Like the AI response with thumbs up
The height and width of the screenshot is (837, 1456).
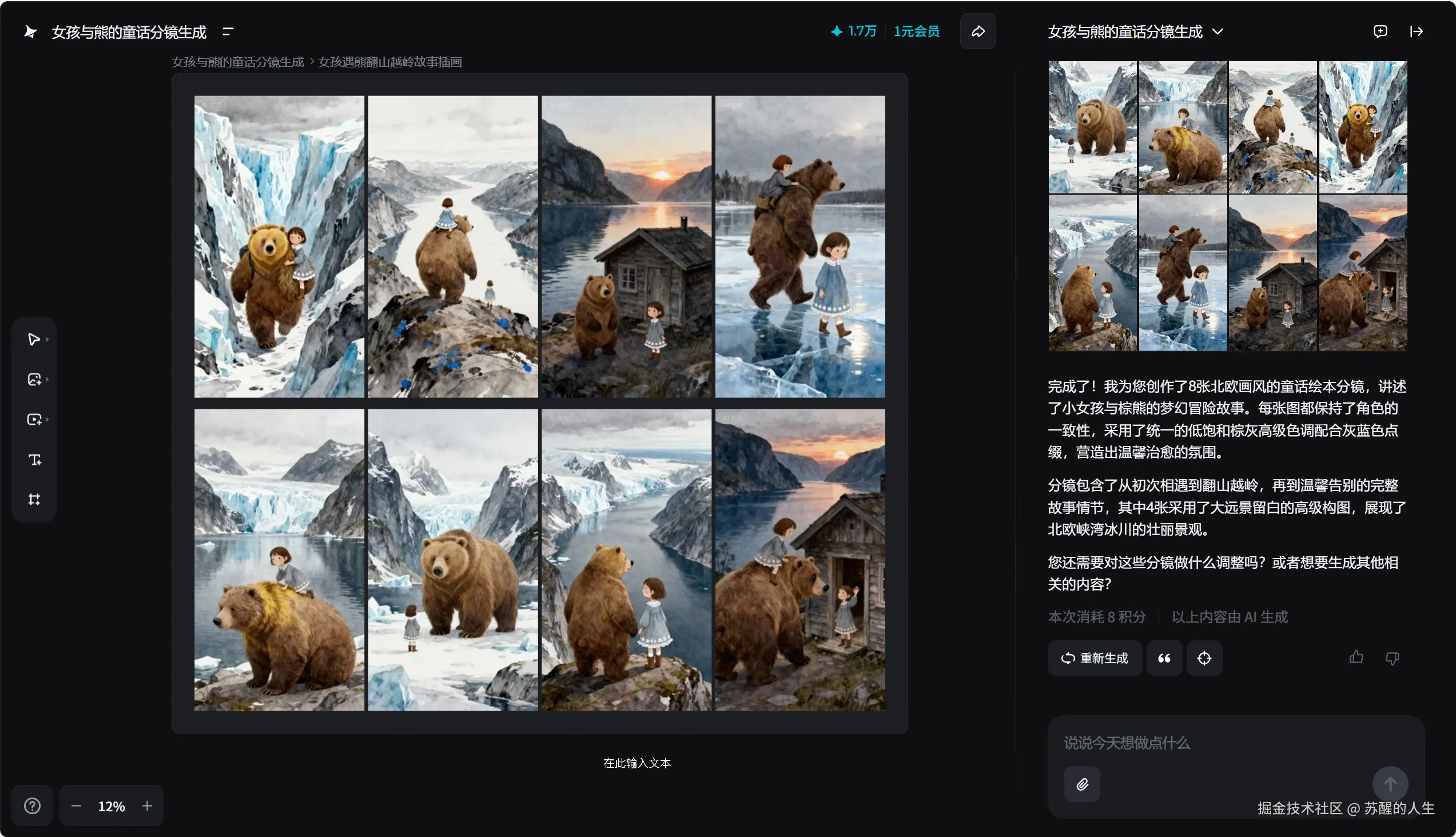(x=1356, y=657)
